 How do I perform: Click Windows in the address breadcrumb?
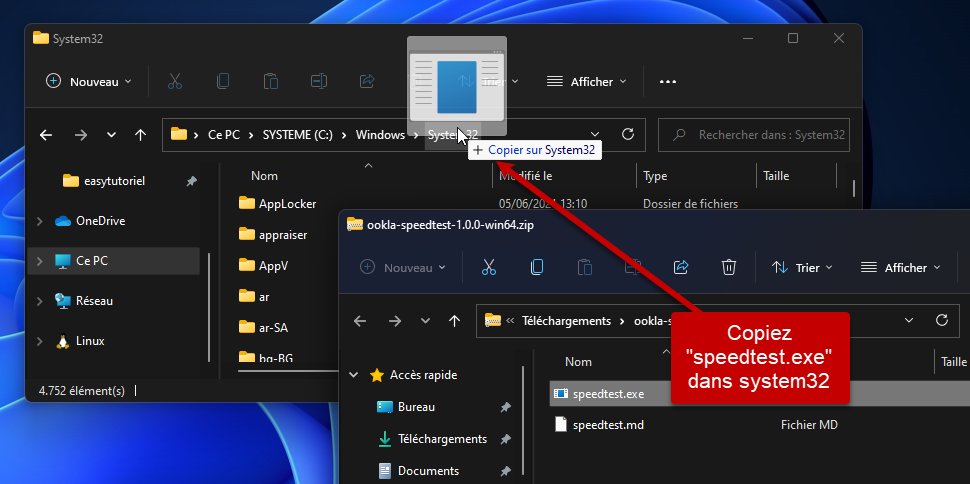tap(380, 135)
